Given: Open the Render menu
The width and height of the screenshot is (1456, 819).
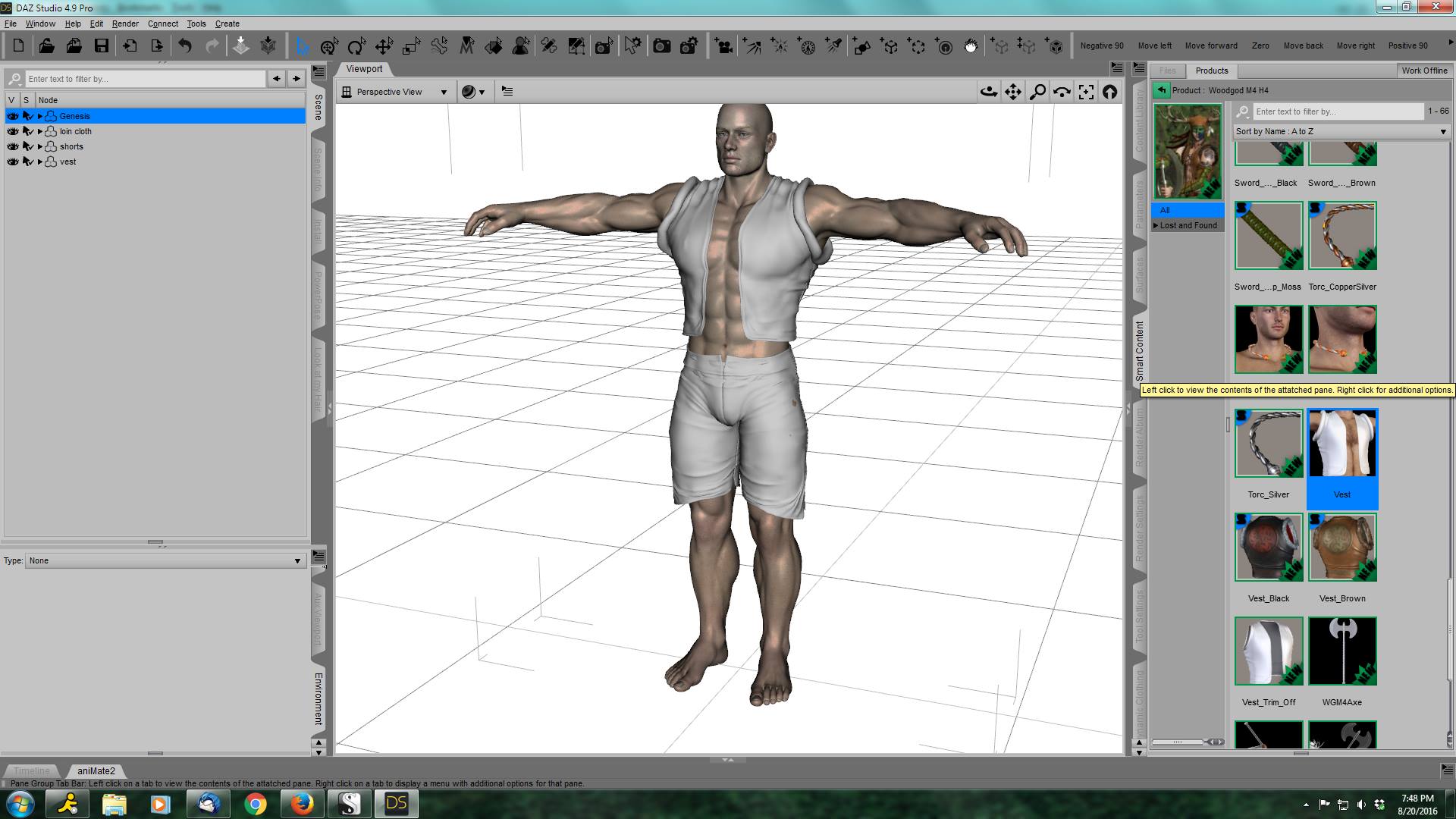Looking at the screenshot, I should pos(125,24).
